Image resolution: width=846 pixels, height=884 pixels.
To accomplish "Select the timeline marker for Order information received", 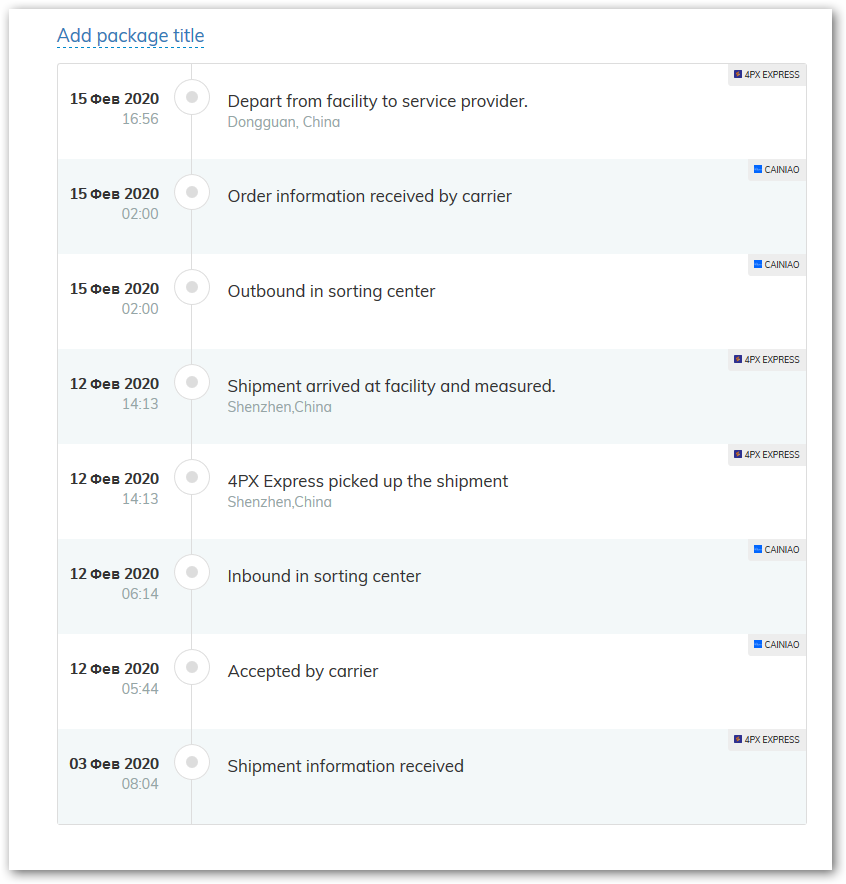I will [x=192, y=192].
